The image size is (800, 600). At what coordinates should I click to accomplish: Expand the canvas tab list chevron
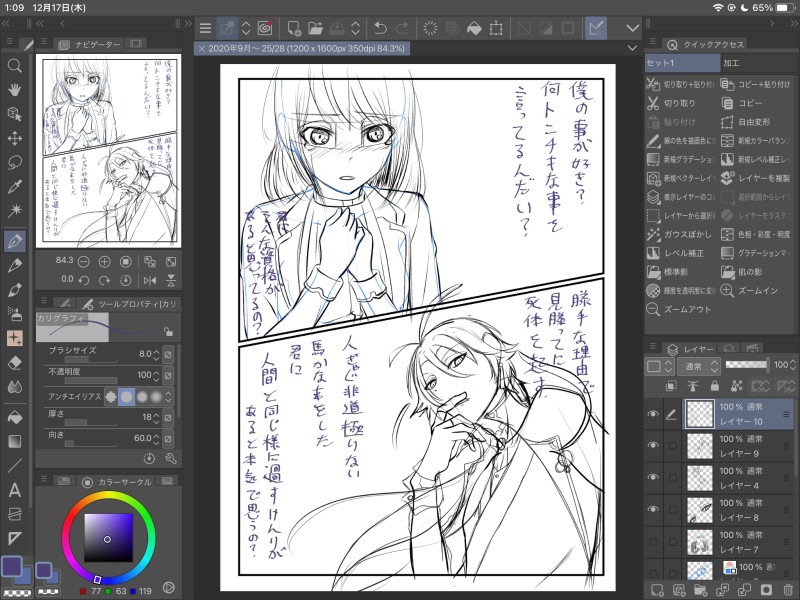(632, 48)
